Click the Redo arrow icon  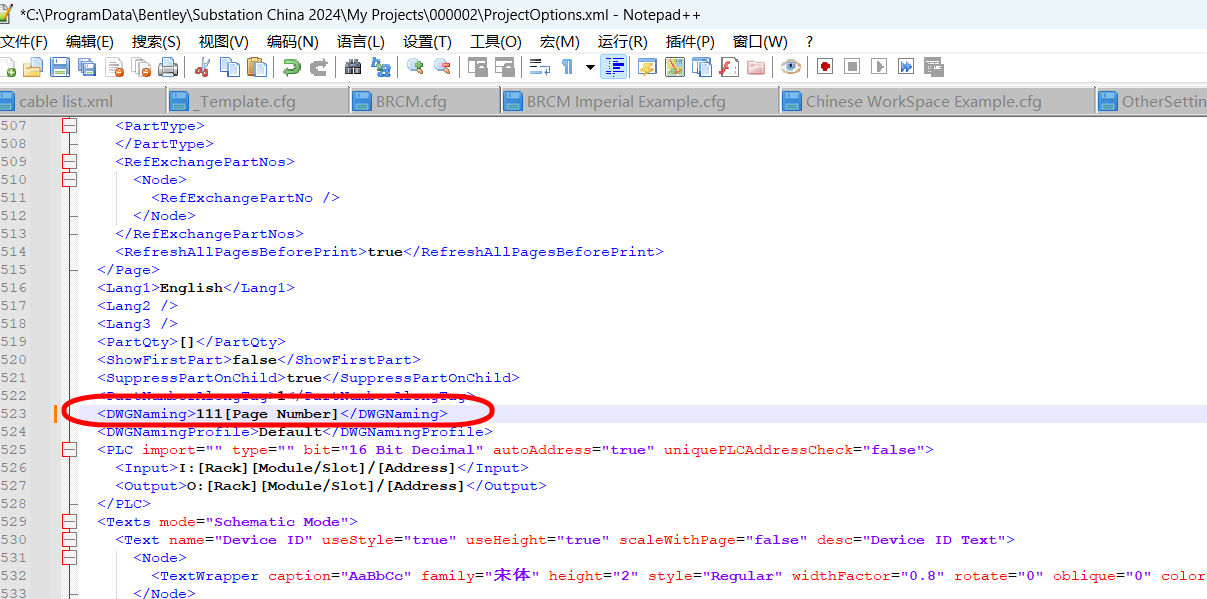[x=319, y=67]
